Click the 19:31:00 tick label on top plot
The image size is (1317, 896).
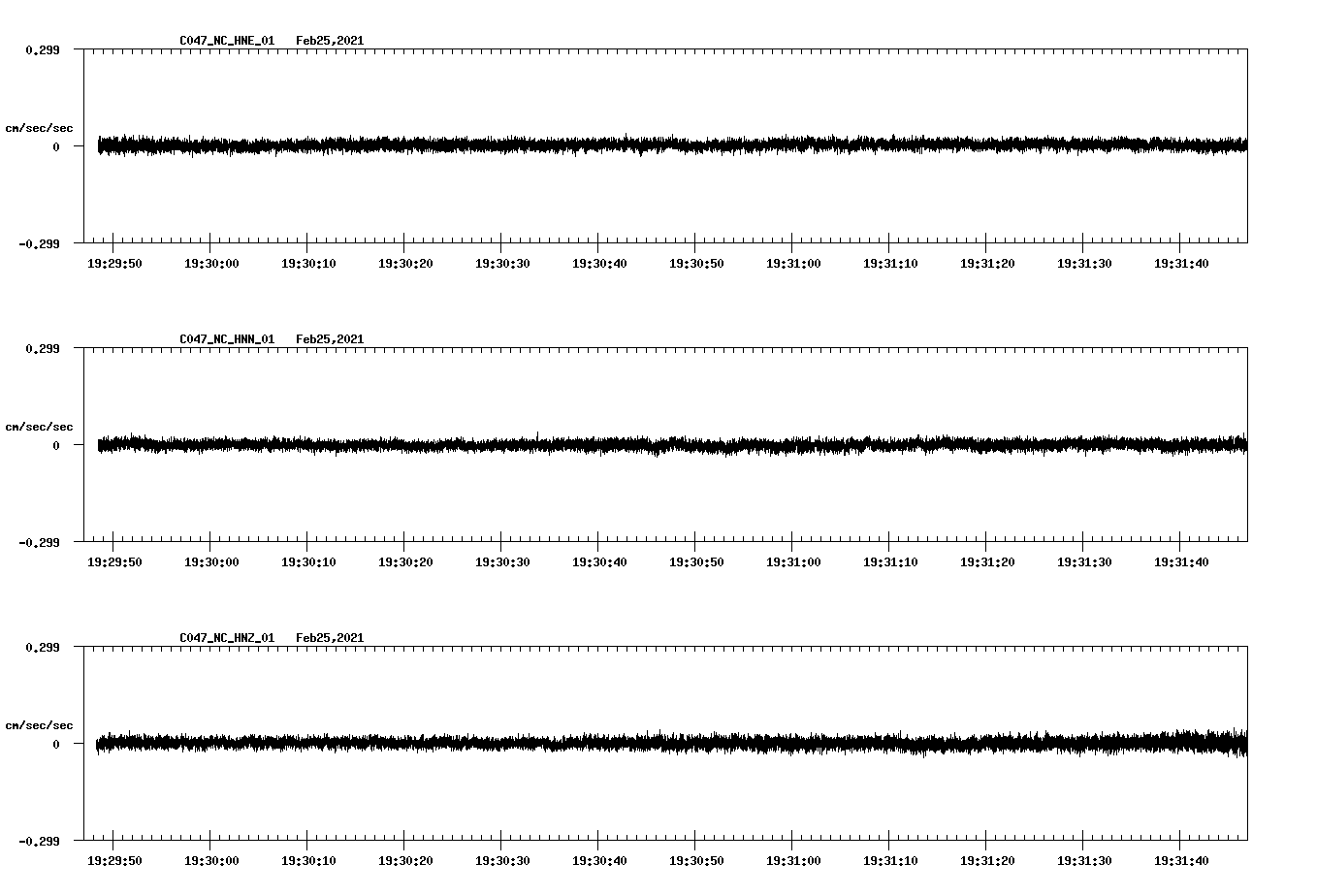coord(793,262)
